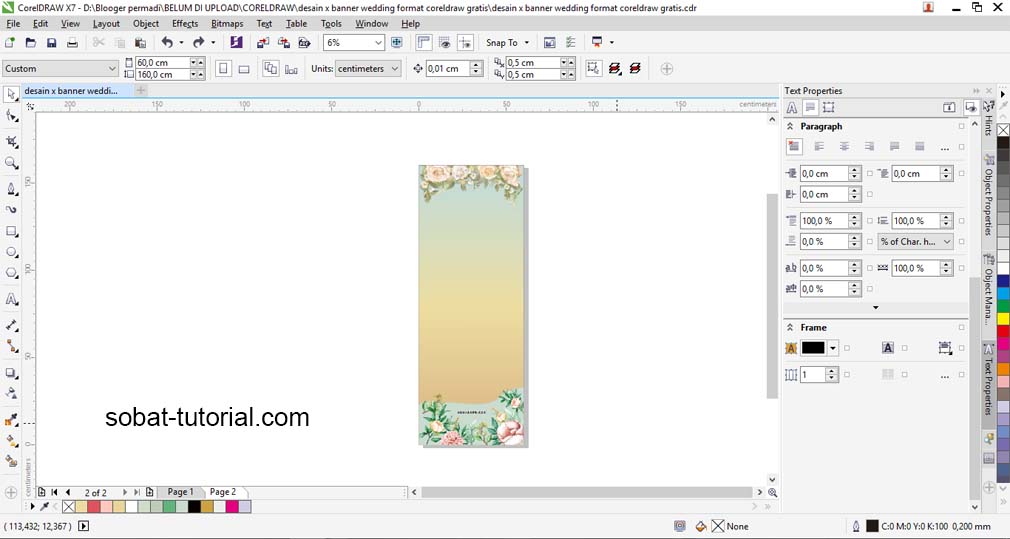Select the Freehand tool

point(11,189)
